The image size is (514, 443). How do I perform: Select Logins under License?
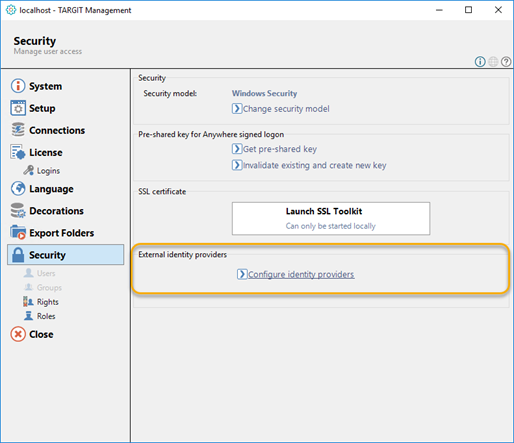tap(42, 171)
